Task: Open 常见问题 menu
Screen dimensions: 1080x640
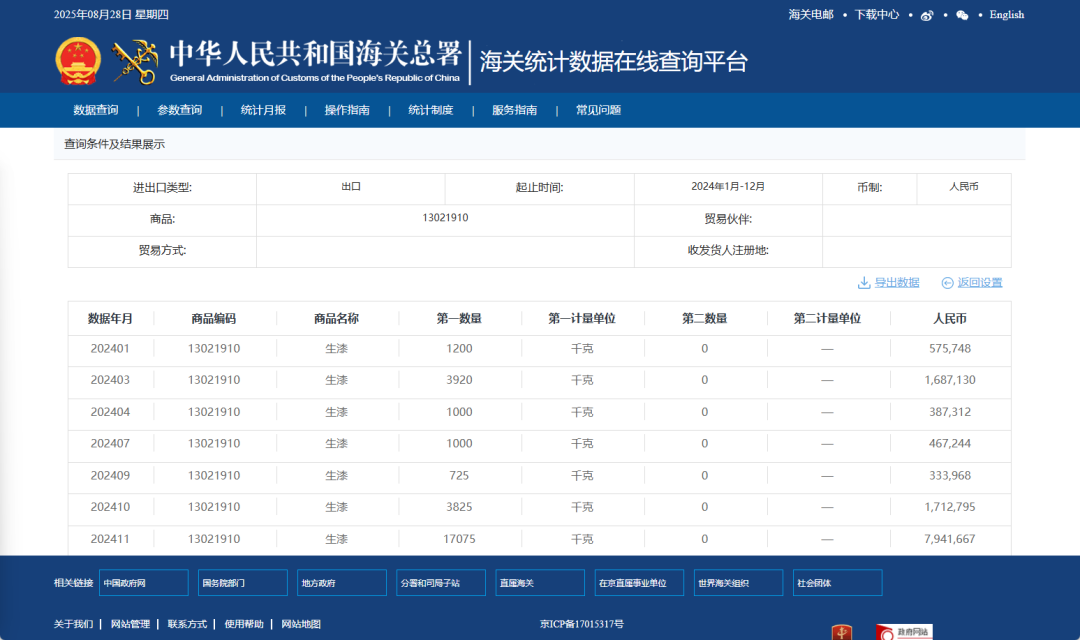Action: 599,110
